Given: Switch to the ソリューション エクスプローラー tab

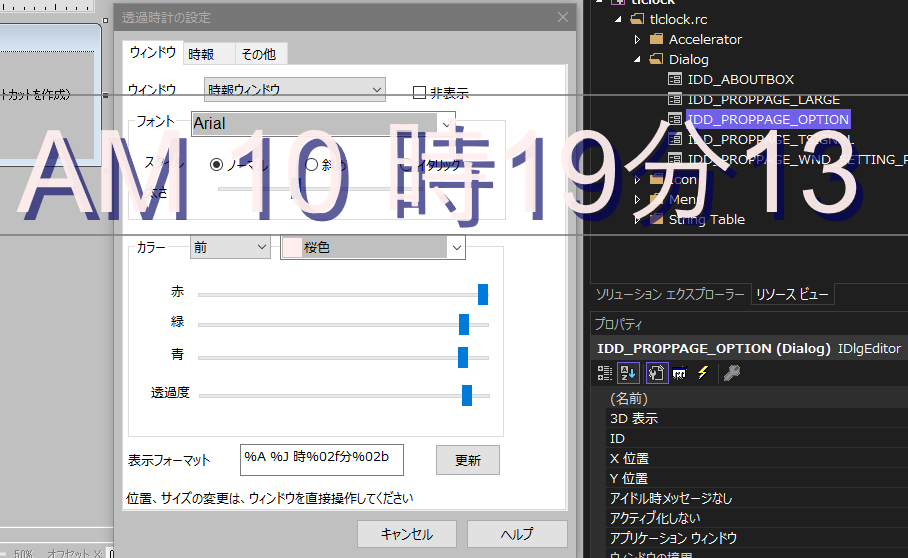Looking at the screenshot, I should [x=669, y=294].
